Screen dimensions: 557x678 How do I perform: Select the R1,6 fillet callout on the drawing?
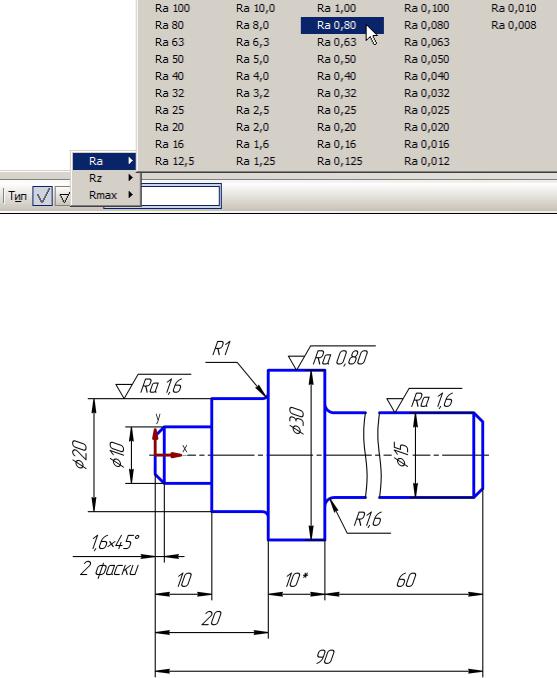coord(367,519)
